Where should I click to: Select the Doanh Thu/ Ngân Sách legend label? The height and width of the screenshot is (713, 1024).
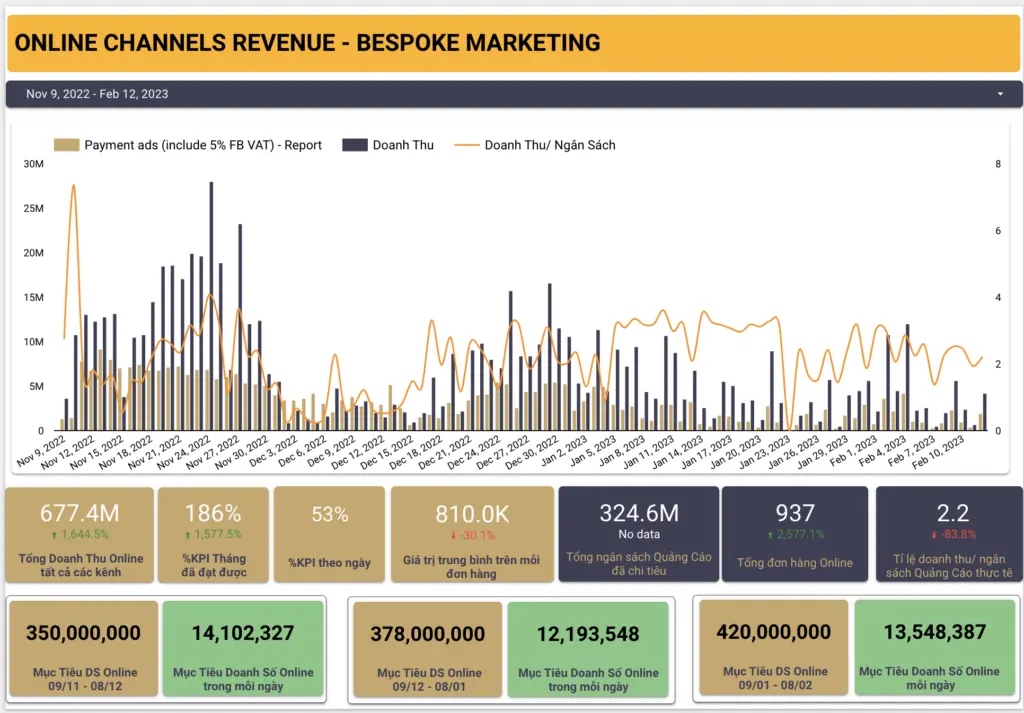(x=550, y=145)
